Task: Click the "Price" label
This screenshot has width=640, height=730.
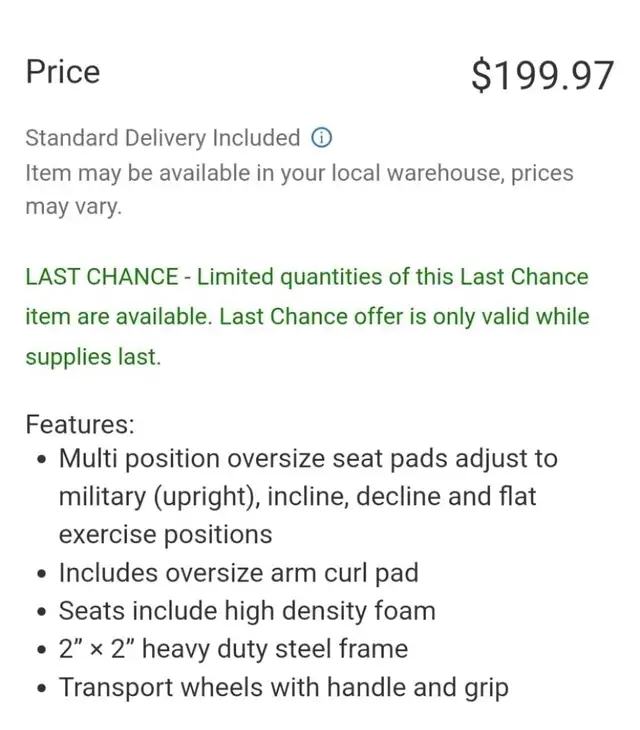Action: pyautogui.click(x=63, y=72)
